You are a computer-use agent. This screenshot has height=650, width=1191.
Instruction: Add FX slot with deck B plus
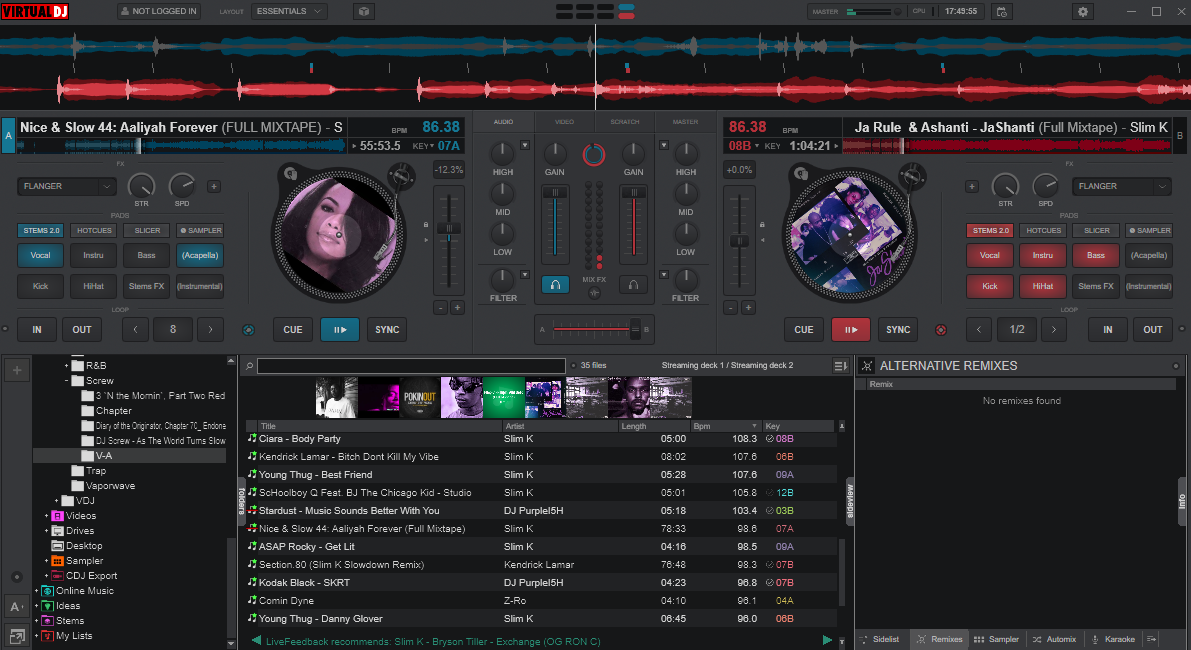pos(971,186)
